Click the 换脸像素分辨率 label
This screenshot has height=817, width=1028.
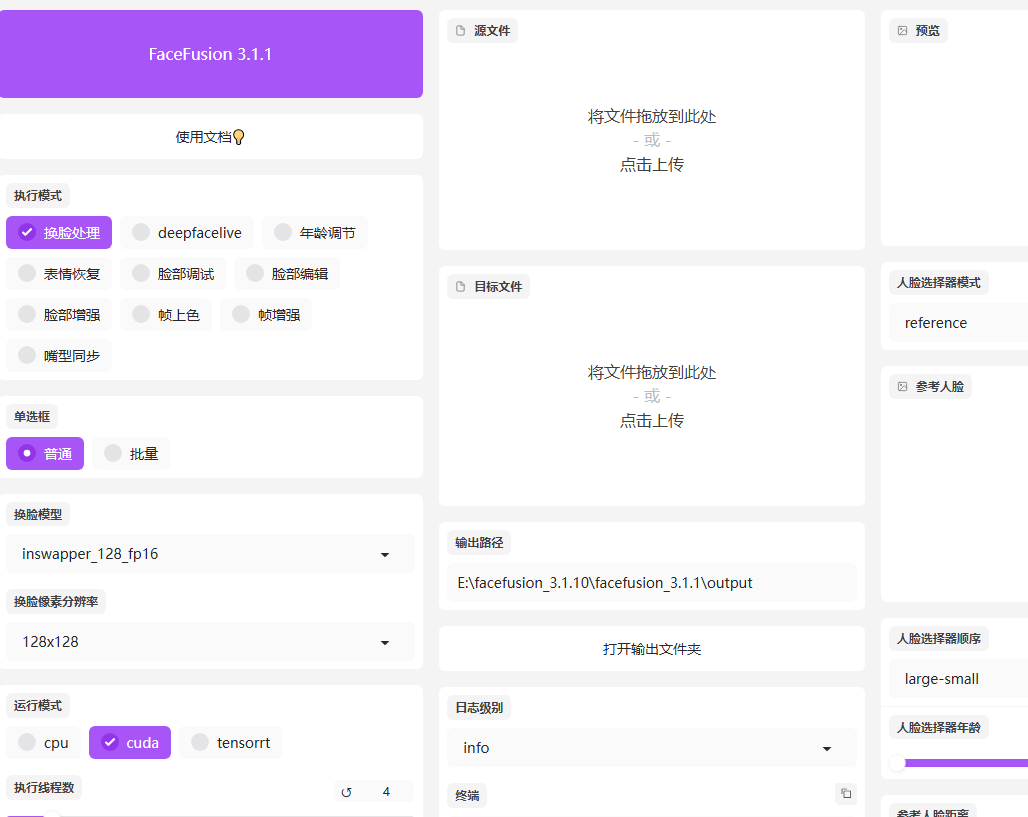pyautogui.click(x=56, y=601)
